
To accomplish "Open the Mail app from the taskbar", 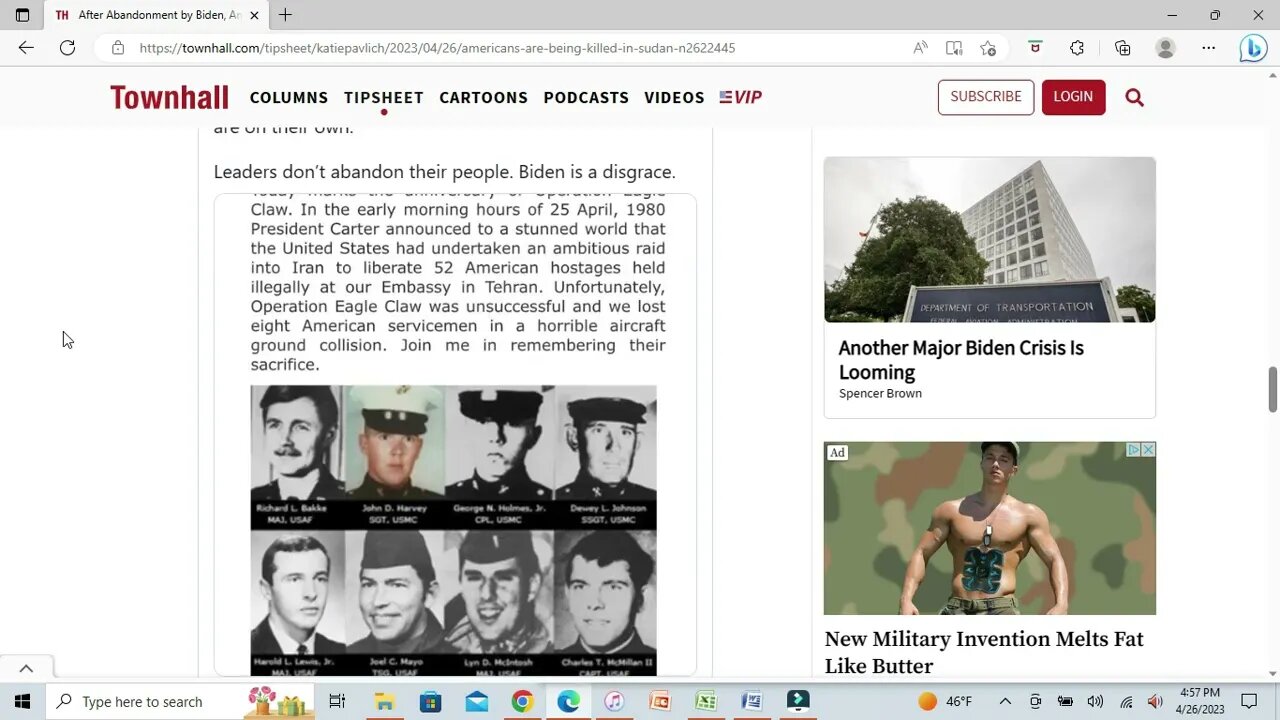I will (477, 701).
